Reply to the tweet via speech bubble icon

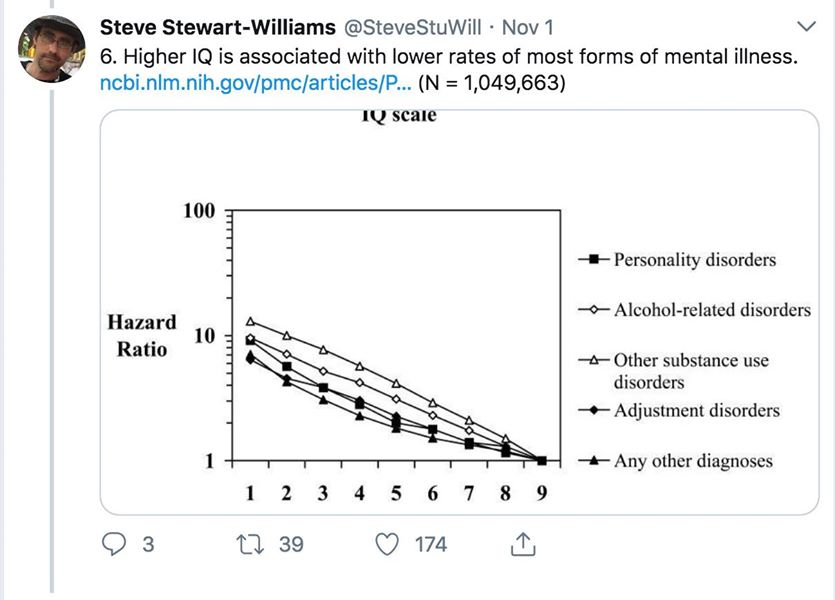(116, 545)
